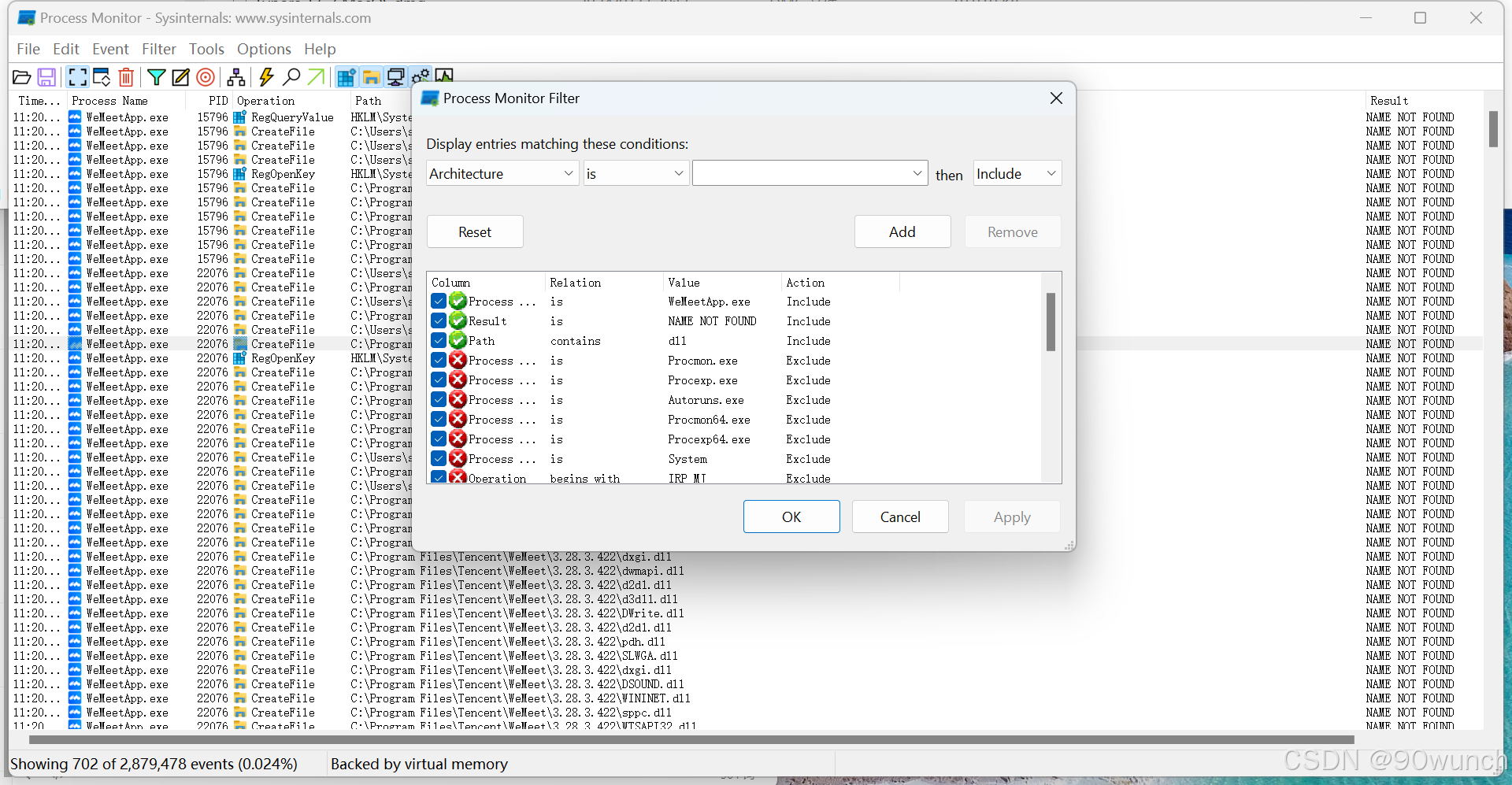
Task: Click the Apply button
Action: [1012, 517]
